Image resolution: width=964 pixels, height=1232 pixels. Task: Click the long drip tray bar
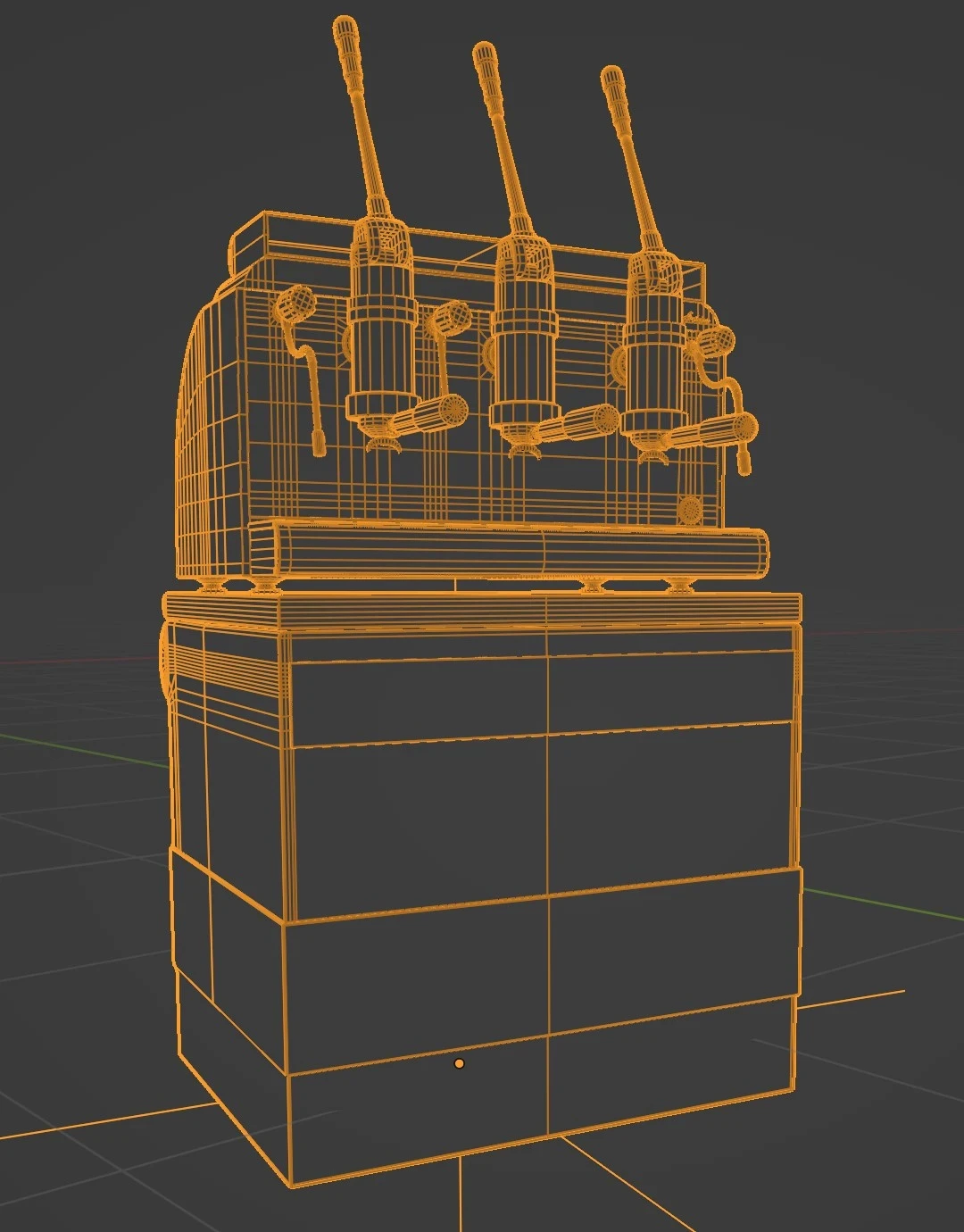coord(509,546)
